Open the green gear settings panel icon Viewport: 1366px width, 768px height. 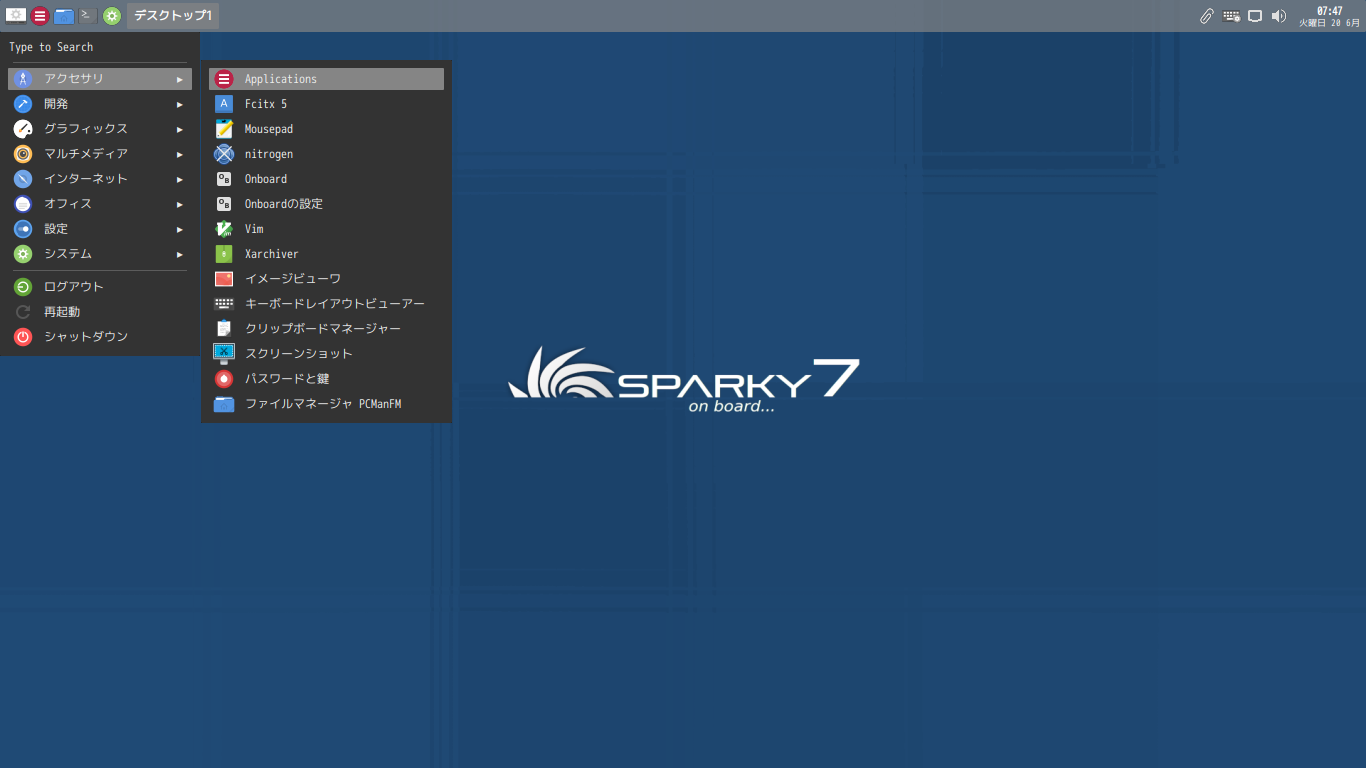pyautogui.click(x=112, y=16)
